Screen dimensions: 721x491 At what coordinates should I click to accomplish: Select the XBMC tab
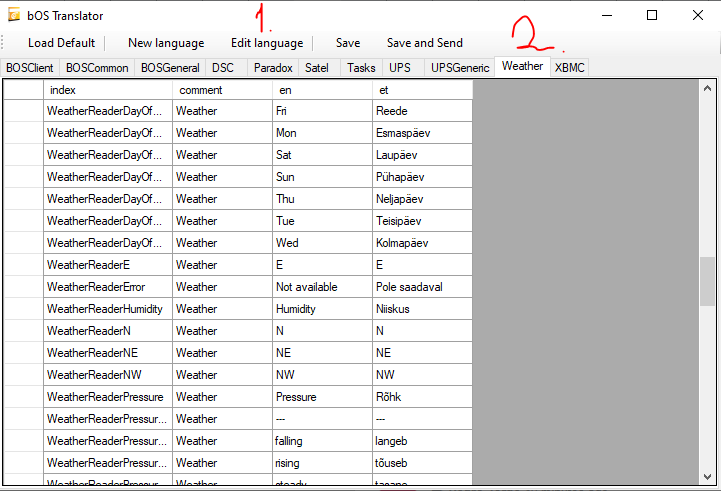coord(570,68)
